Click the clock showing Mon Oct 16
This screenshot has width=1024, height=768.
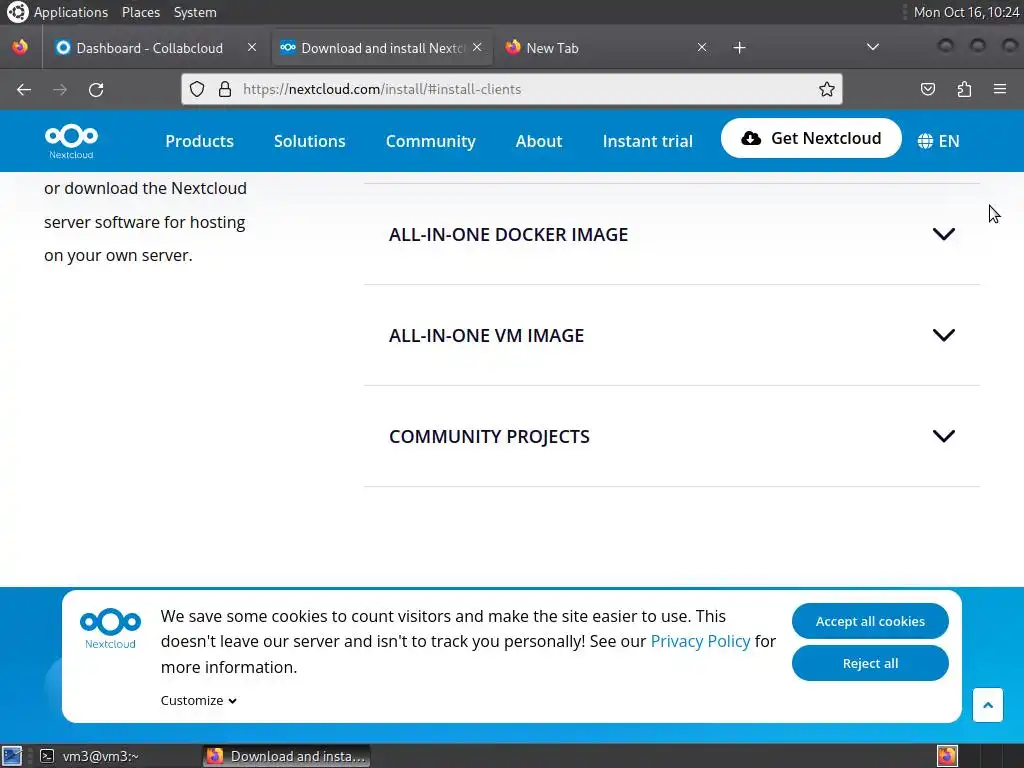(967, 12)
